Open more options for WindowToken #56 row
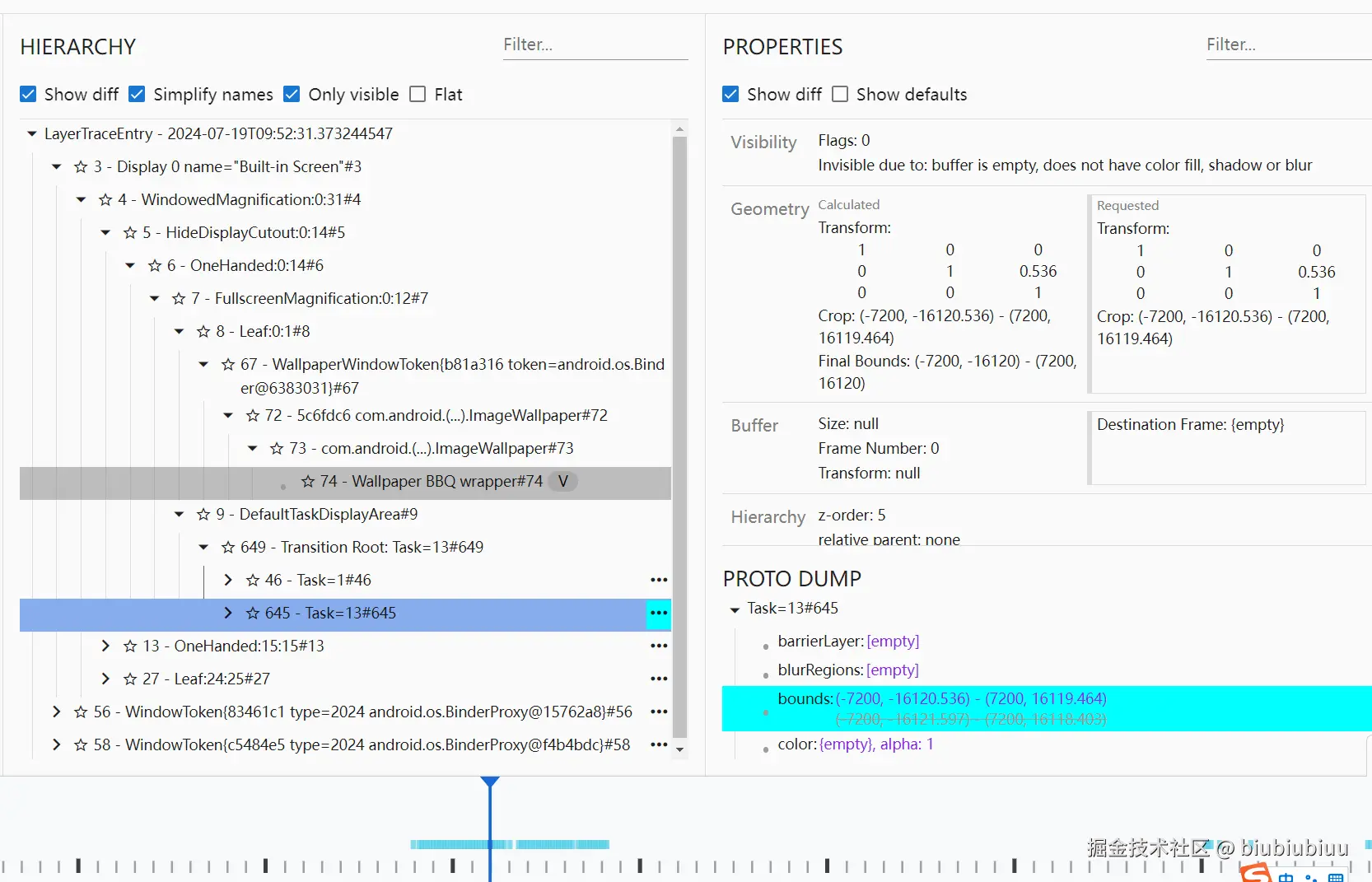Screen dimensions: 1372x882 coord(659,712)
